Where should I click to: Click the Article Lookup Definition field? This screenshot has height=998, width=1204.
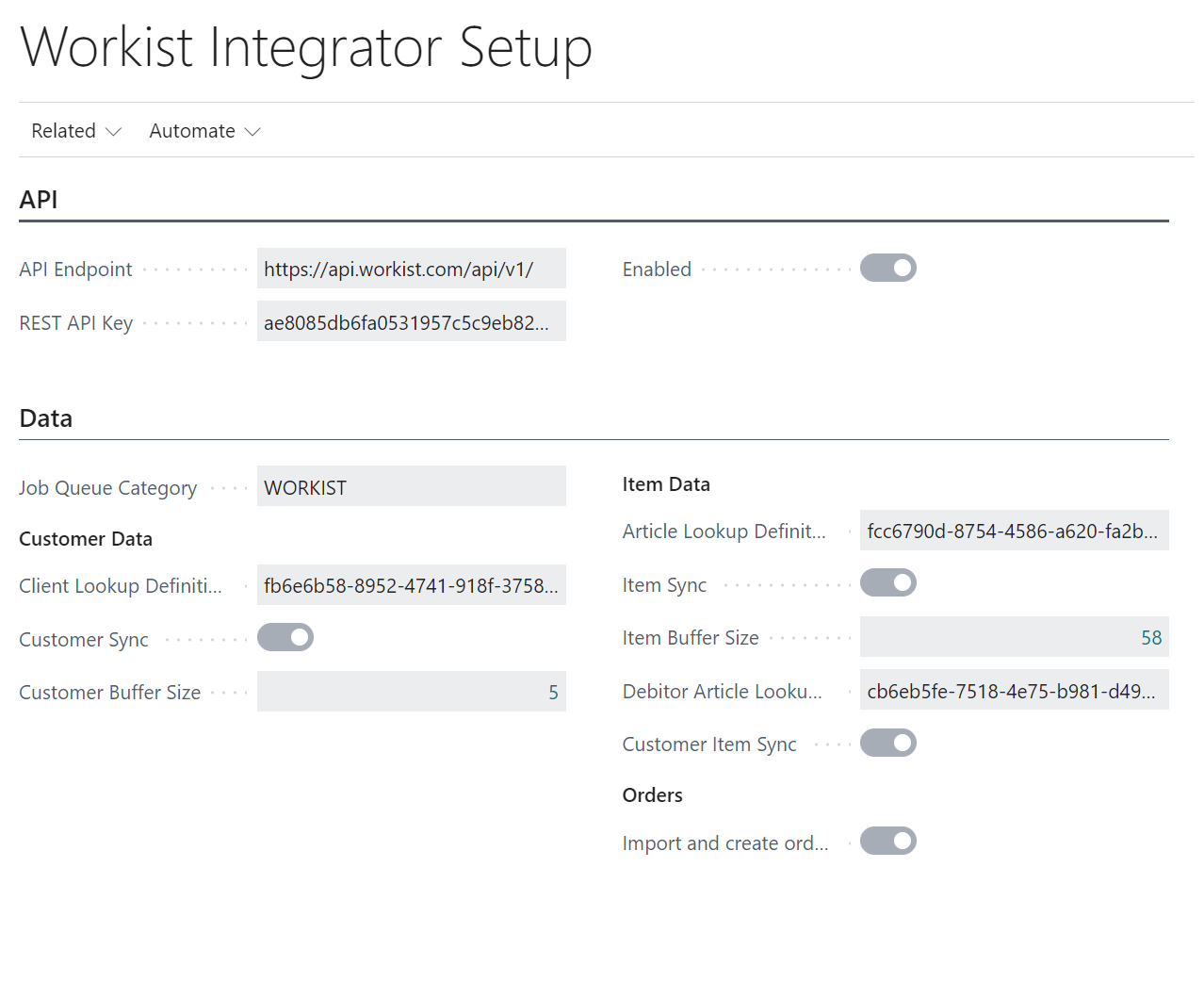point(1014,531)
